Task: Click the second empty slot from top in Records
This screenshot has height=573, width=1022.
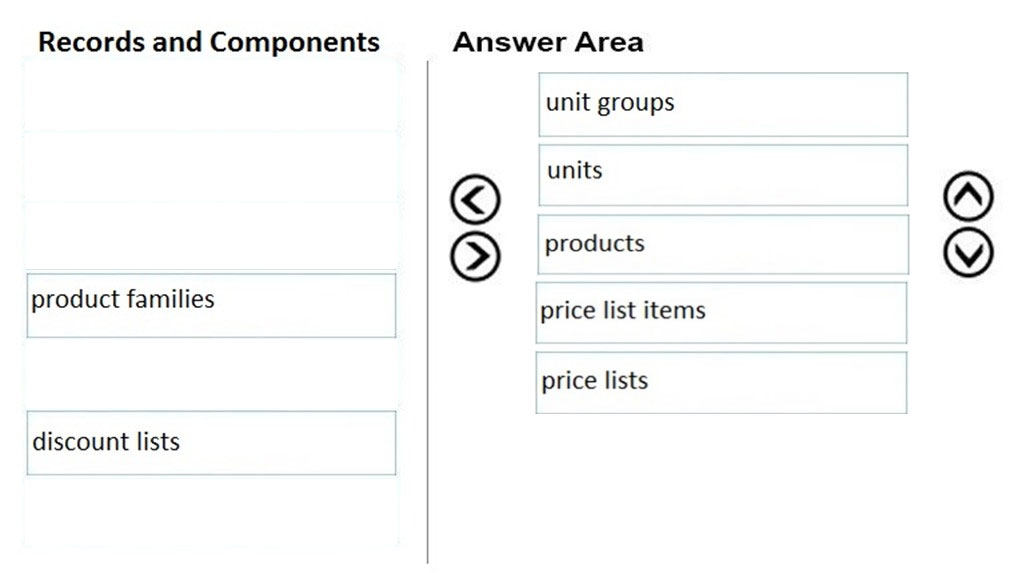Action: tap(211, 167)
